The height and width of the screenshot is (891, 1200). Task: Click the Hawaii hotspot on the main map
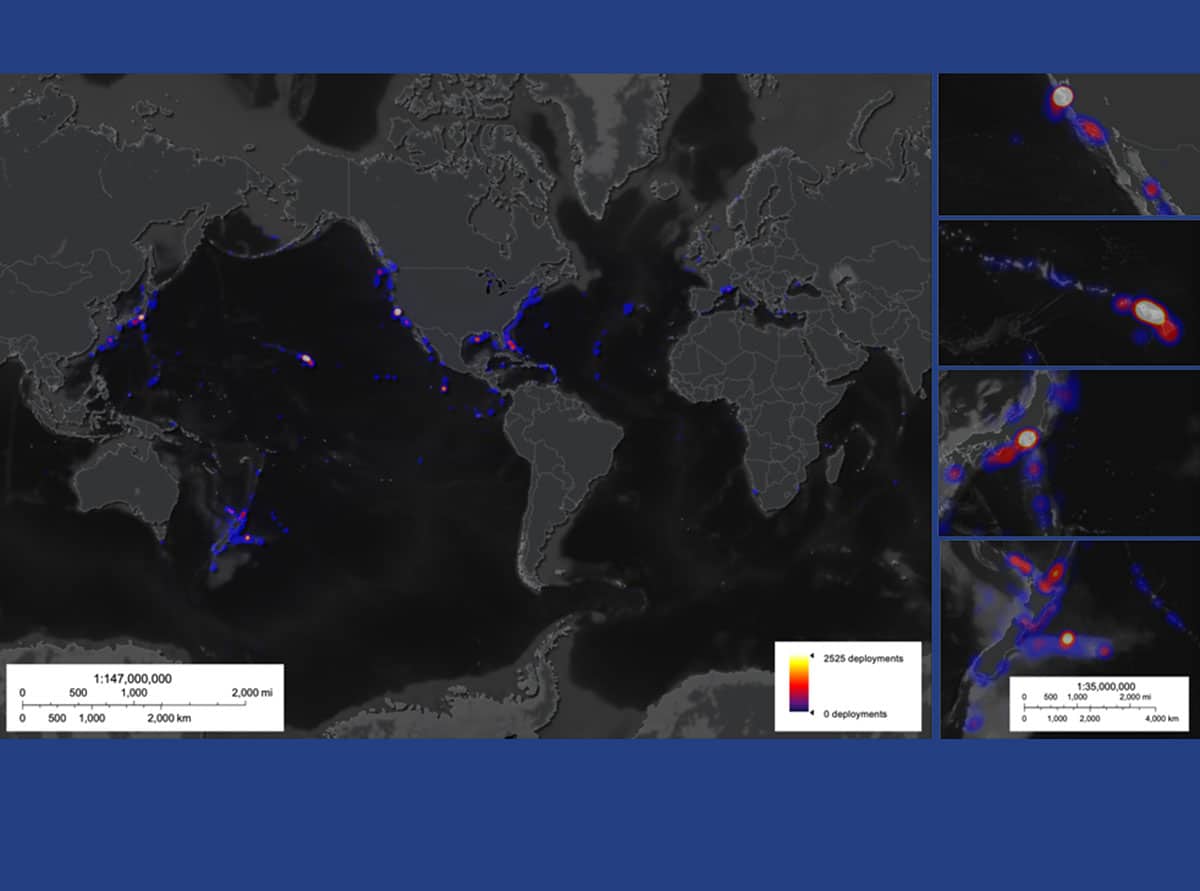tap(305, 359)
